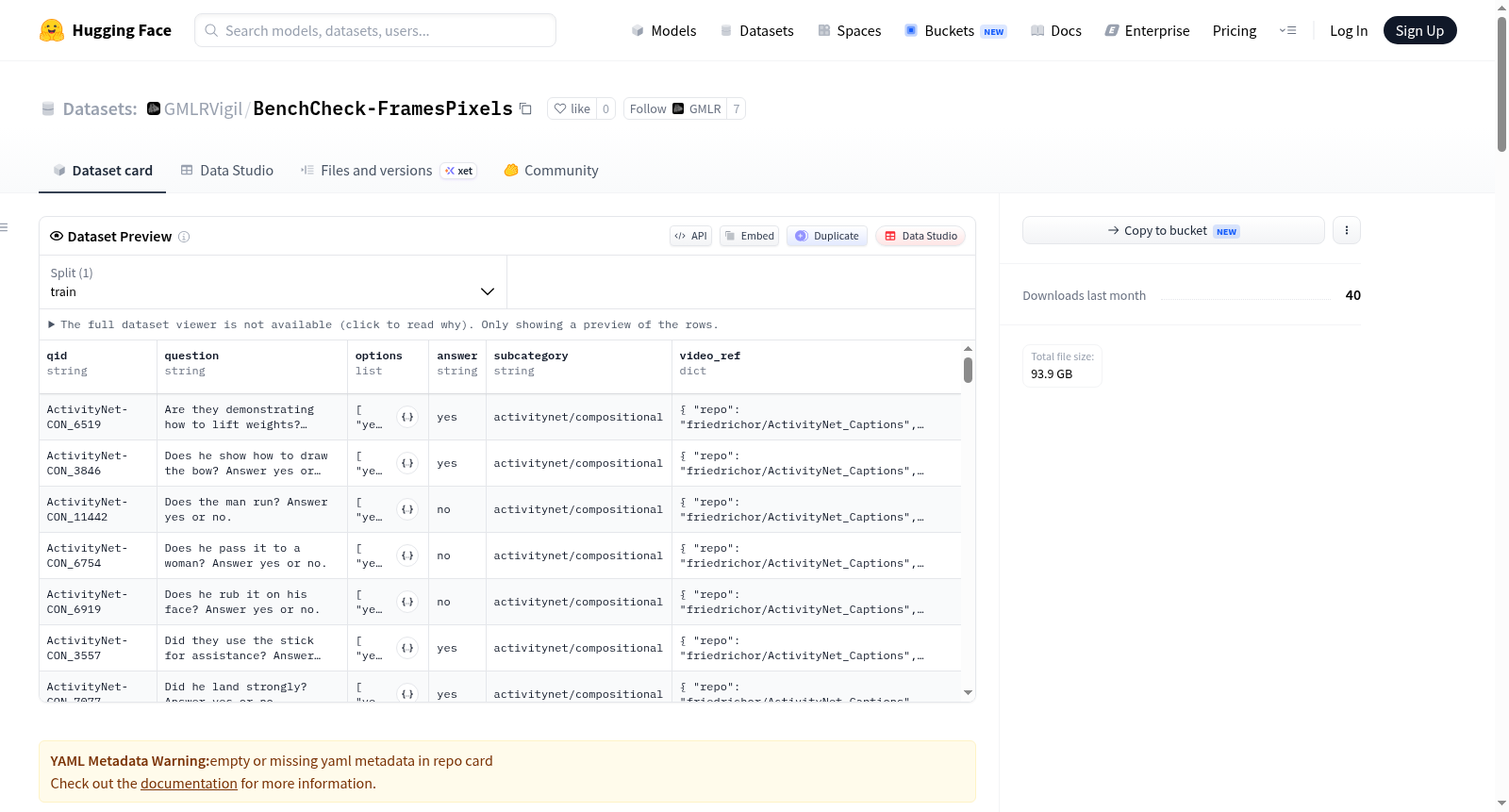Image resolution: width=1509 pixels, height=812 pixels.
Task: Follow the GMLR organization
Action: 675,108
